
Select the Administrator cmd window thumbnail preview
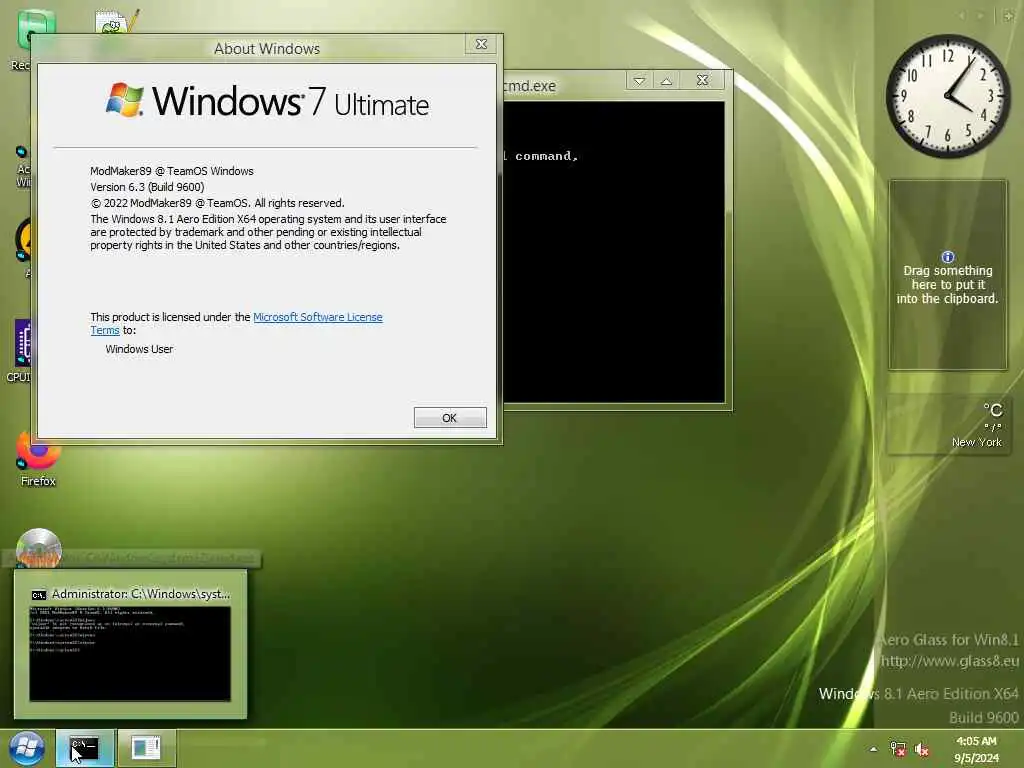click(x=130, y=644)
